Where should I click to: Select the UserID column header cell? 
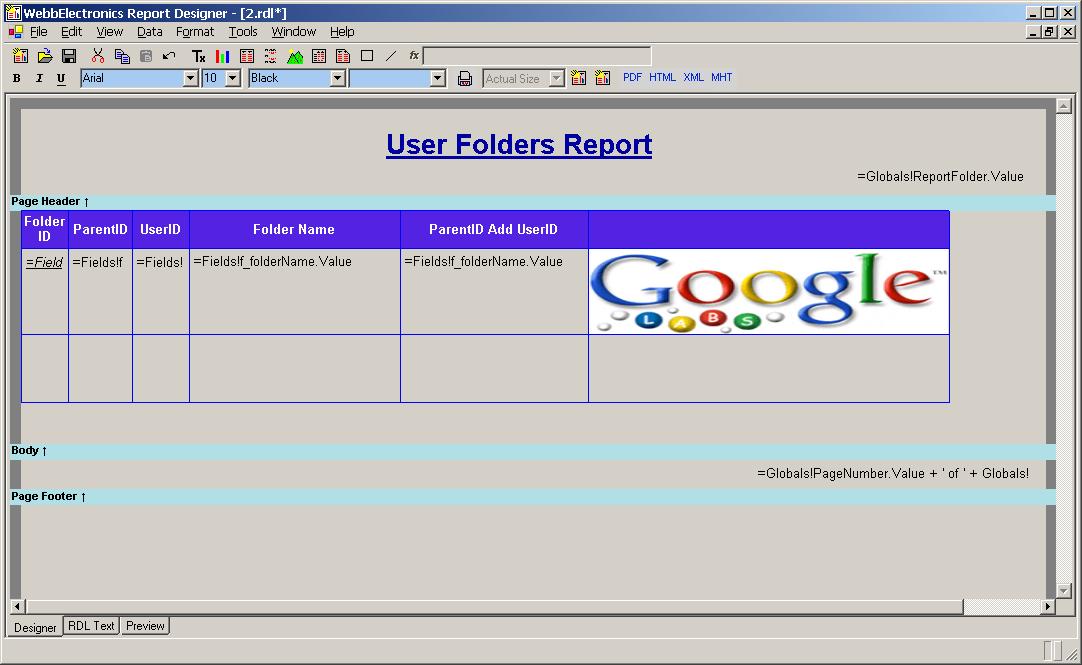tap(161, 229)
